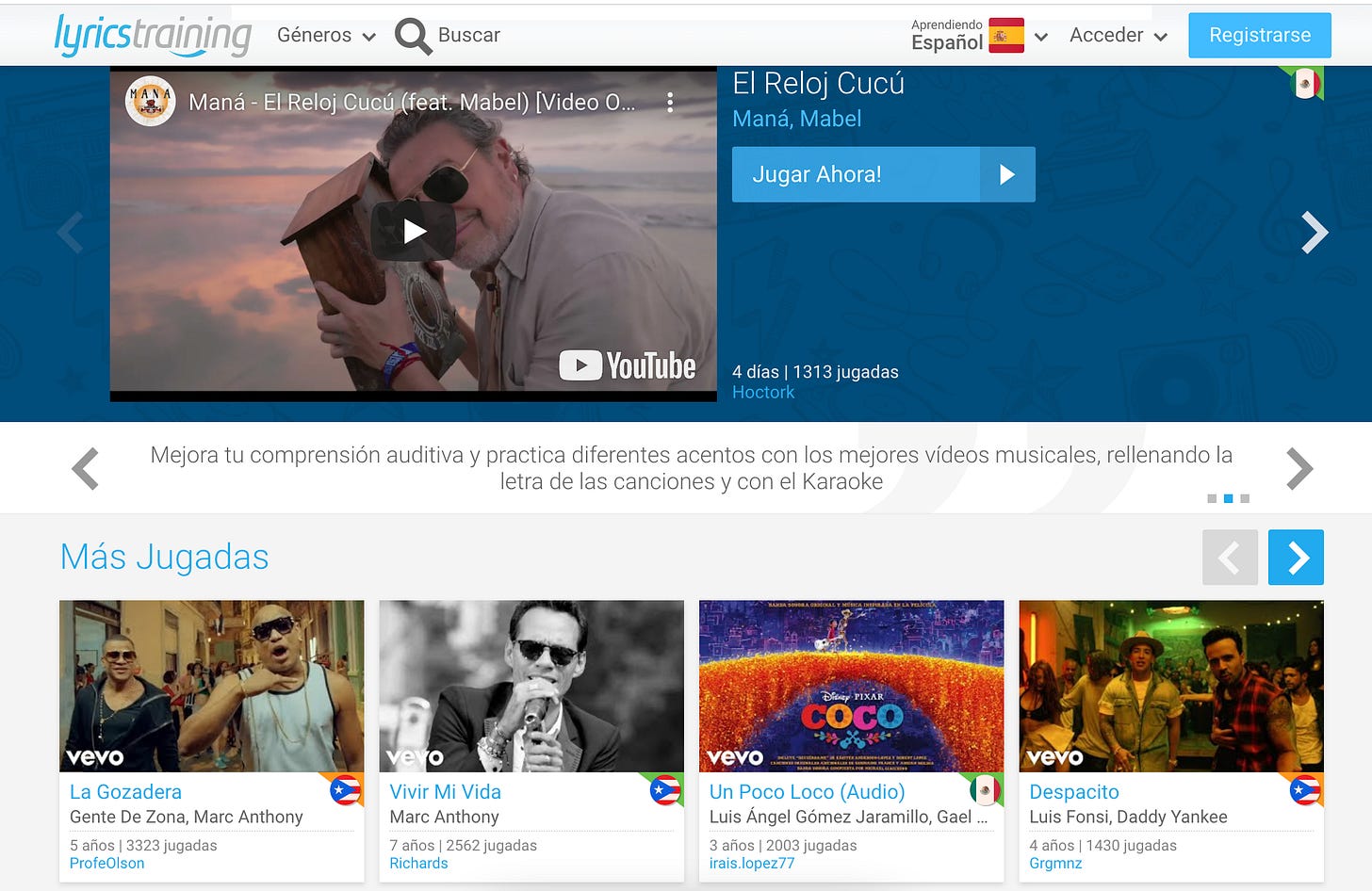Expand the Géneros dropdown menu

point(326,36)
